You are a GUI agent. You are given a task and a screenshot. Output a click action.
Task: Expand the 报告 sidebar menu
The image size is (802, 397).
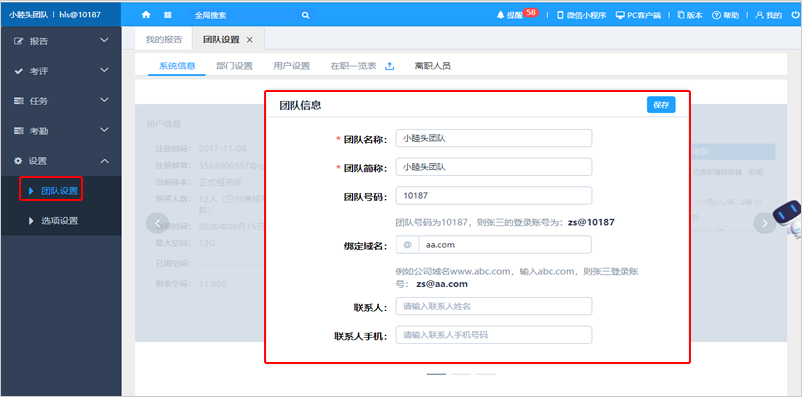coord(61,41)
